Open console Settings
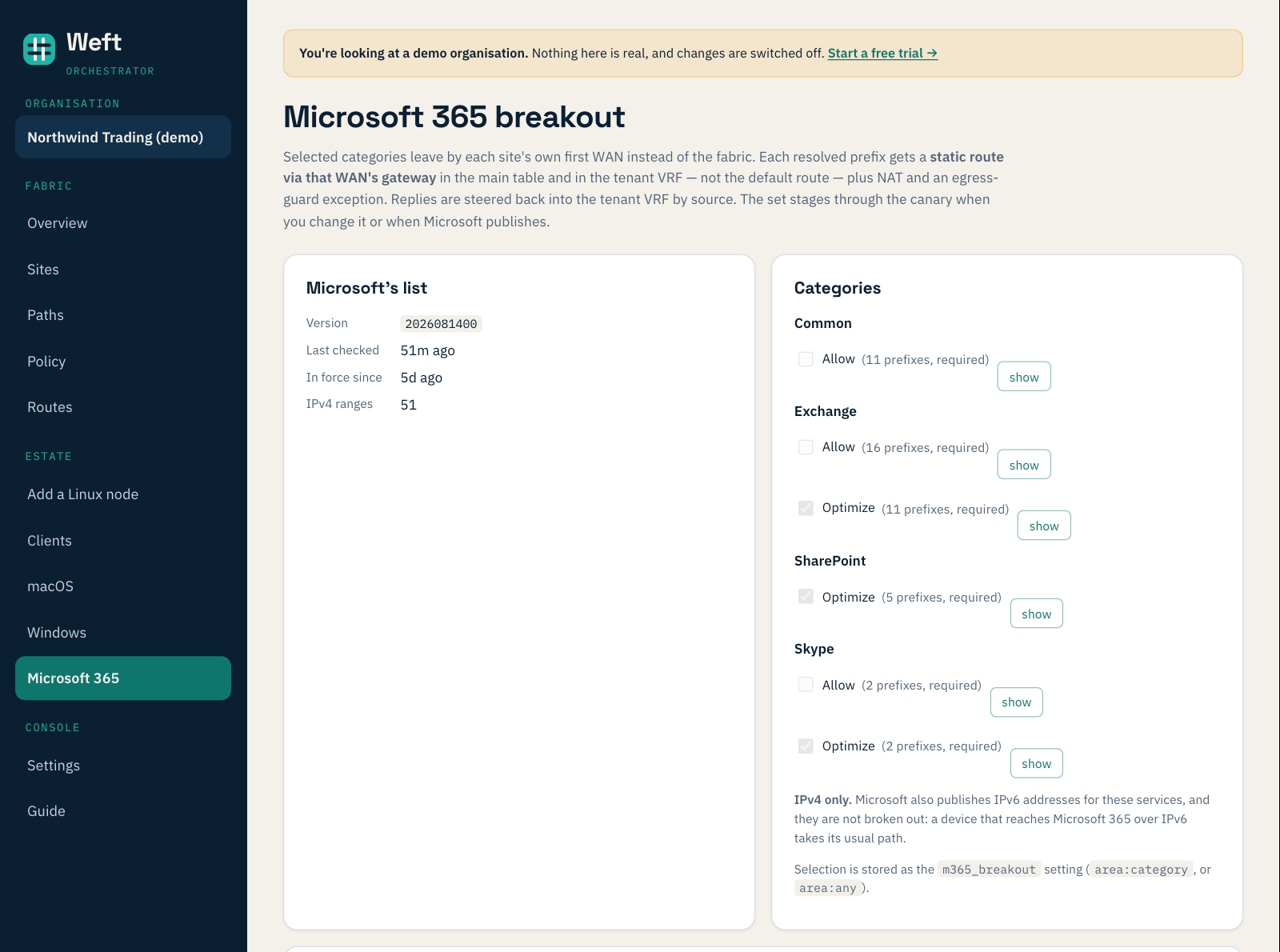Image resolution: width=1280 pixels, height=952 pixels. coord(123,766)
